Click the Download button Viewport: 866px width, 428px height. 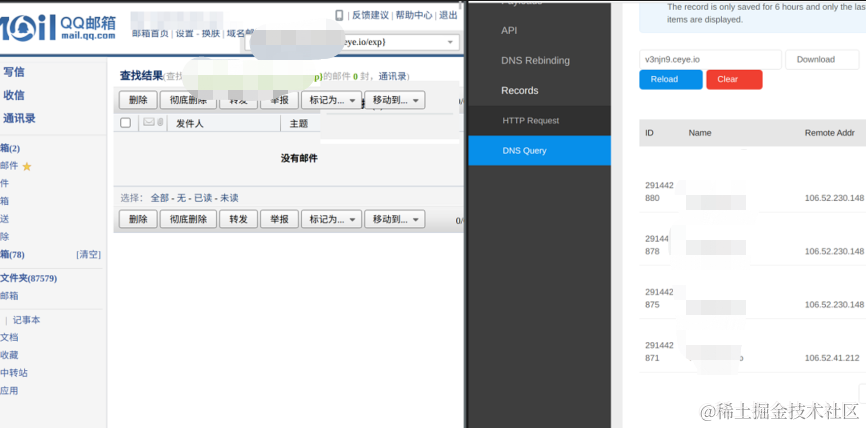[822, 60]
